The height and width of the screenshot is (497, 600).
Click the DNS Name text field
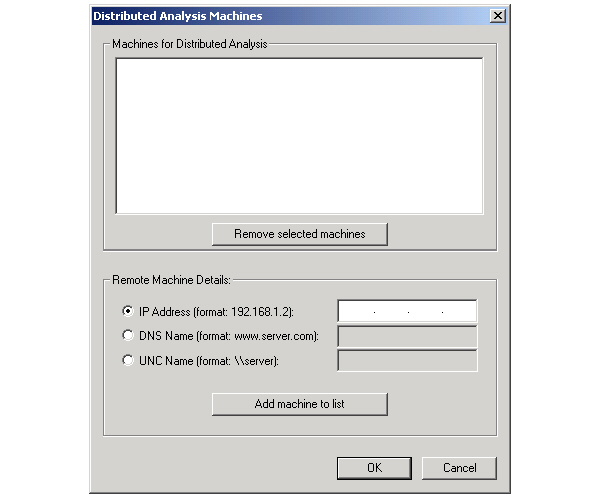tap(407, 336)
